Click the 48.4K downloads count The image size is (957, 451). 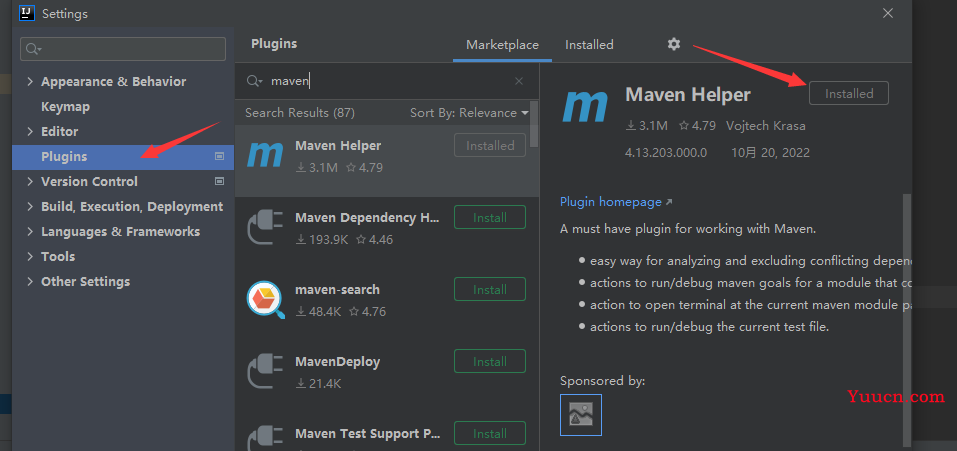[319, 312]
